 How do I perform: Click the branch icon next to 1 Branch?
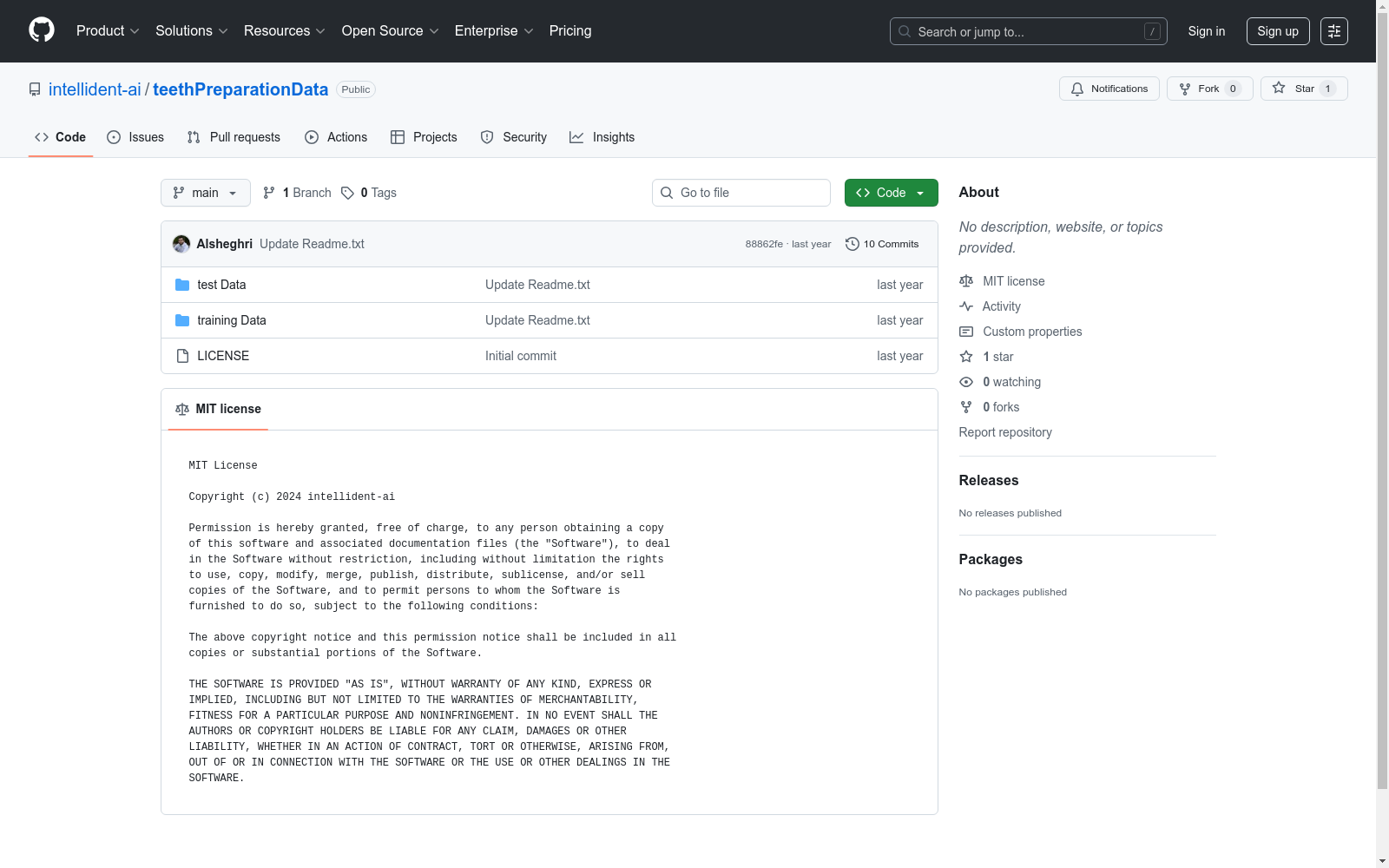click(x=269, y=193)
